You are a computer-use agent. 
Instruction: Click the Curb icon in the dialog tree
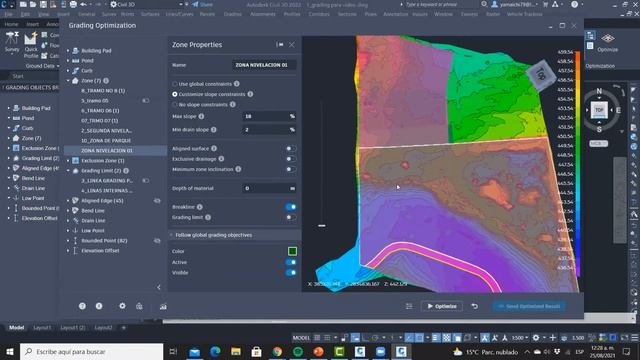point(76,71)
